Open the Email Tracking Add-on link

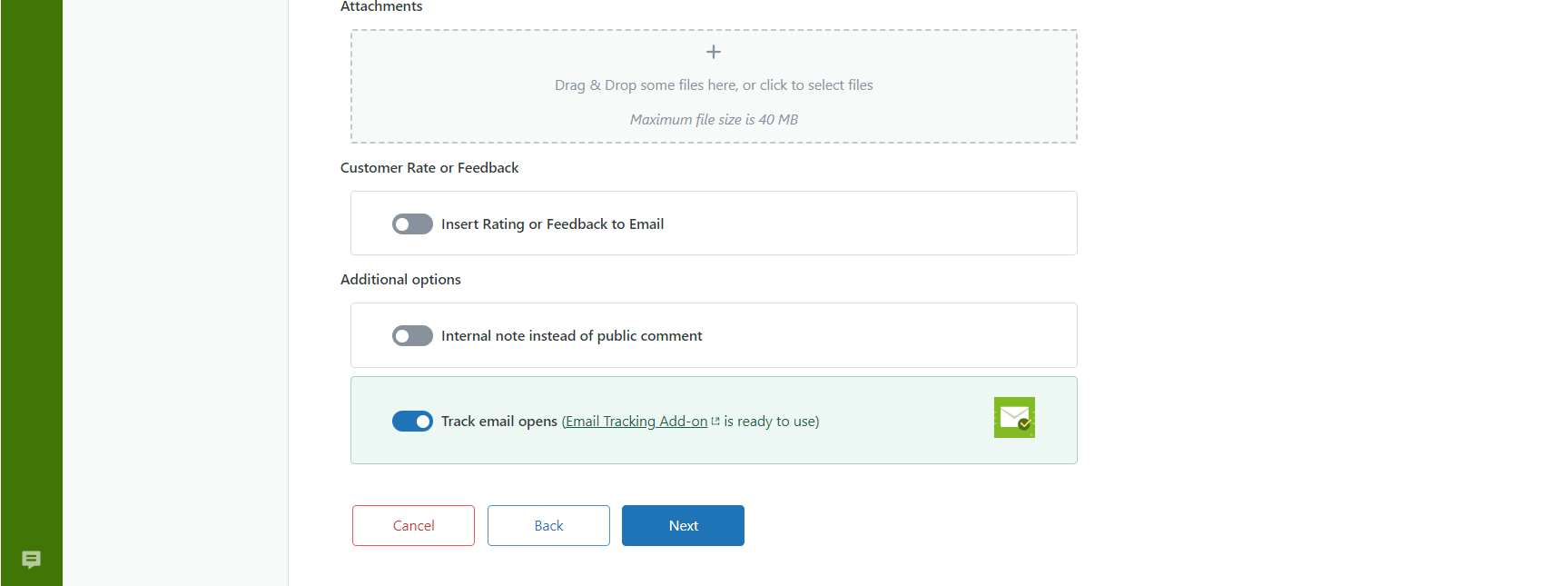[636, 422]
